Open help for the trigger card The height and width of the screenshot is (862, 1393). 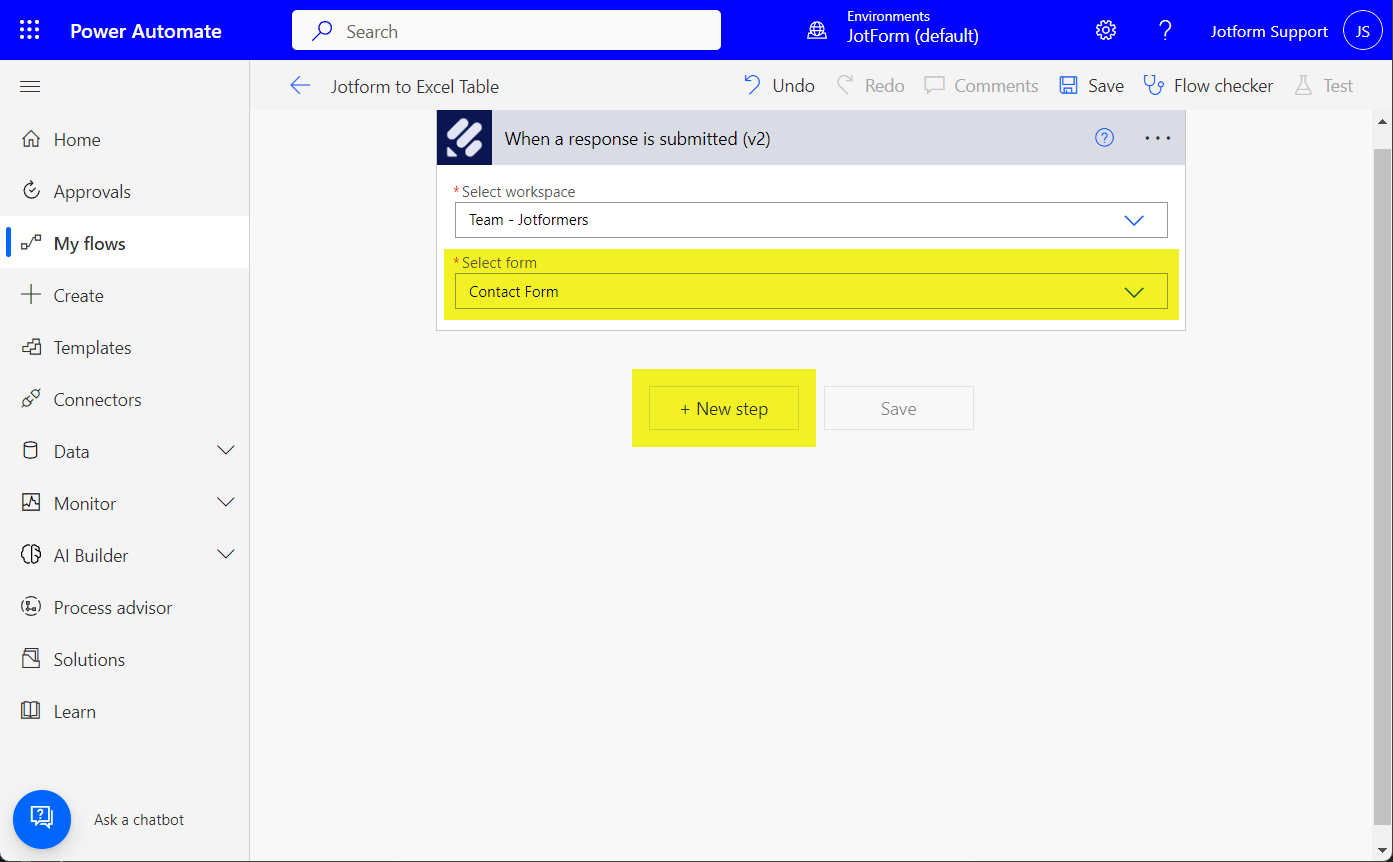(x=1104, y=138)
